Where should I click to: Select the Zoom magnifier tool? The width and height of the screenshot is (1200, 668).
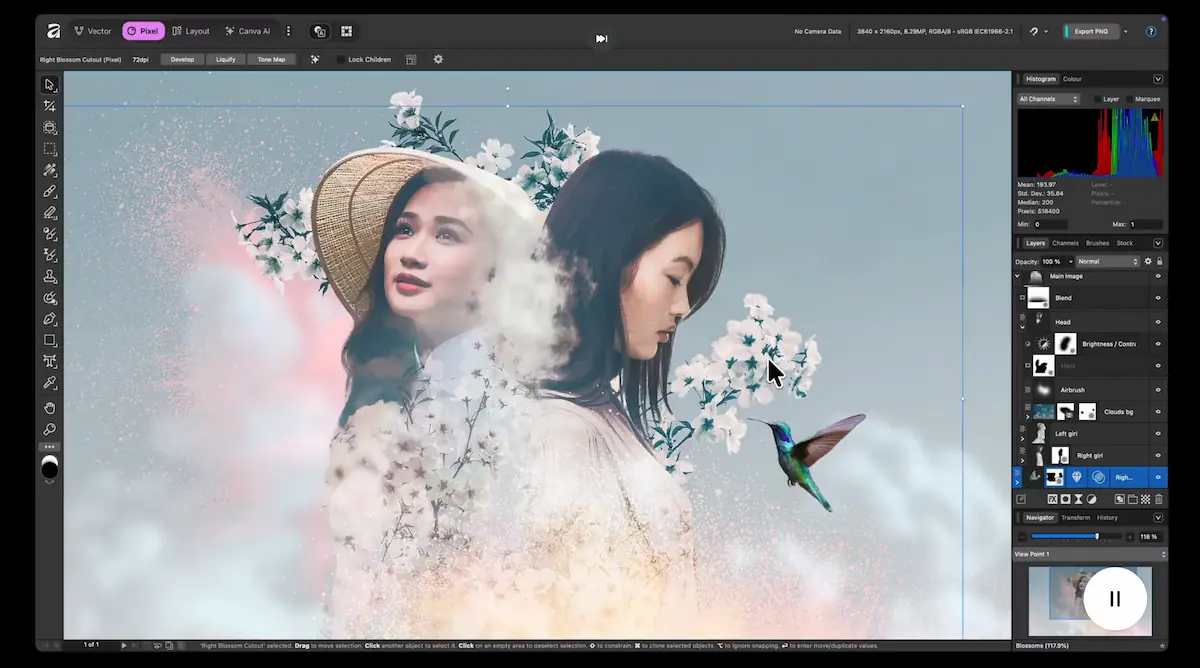(x=50, y=429)
